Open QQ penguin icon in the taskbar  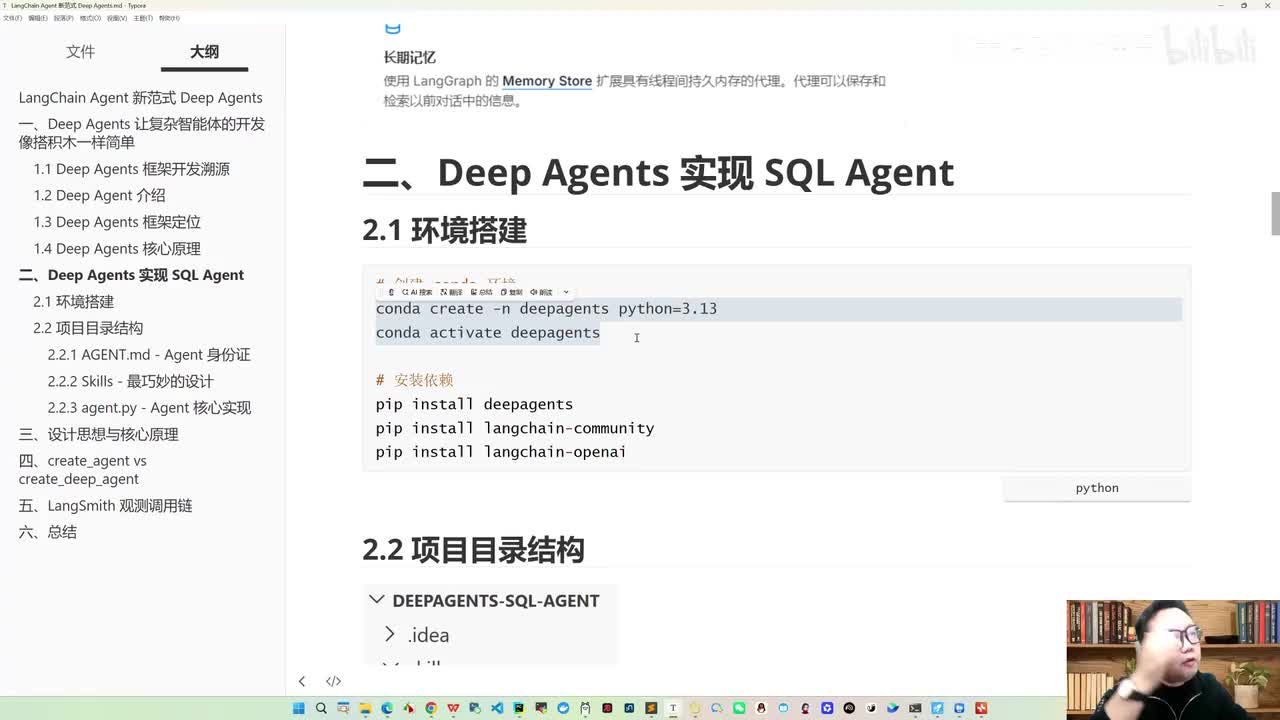[761, 709]
